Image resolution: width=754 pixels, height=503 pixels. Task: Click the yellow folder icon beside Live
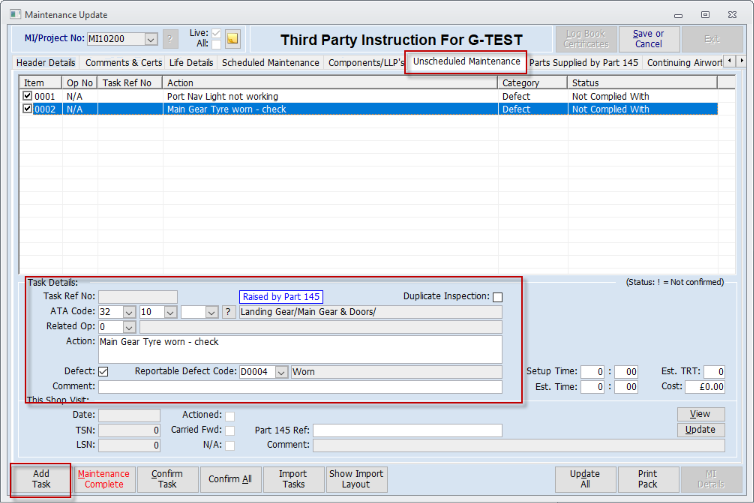pyautogui.click(x=232, y=39)
